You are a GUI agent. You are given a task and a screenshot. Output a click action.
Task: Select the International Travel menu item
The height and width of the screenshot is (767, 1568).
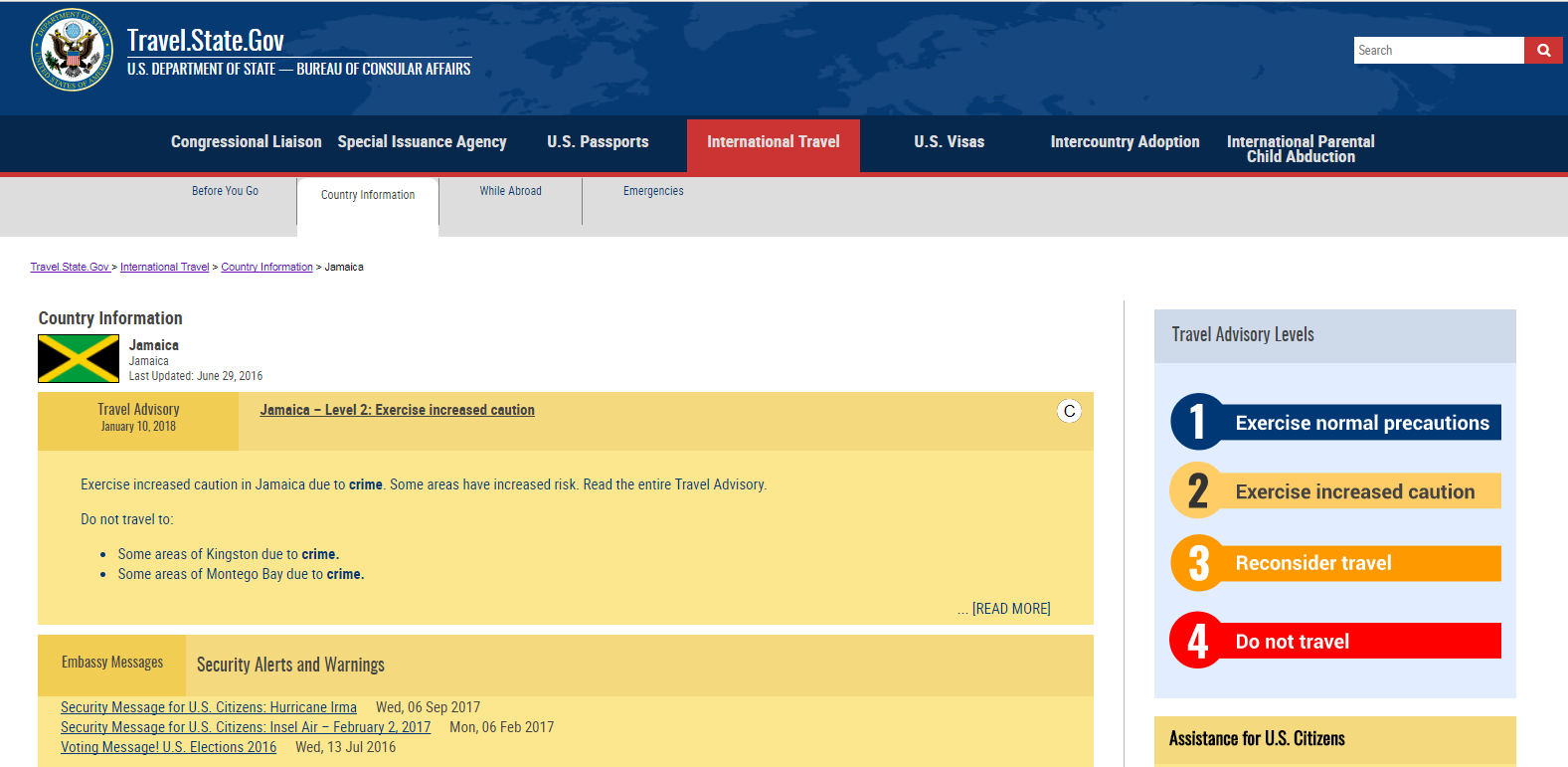coord(774,145)
